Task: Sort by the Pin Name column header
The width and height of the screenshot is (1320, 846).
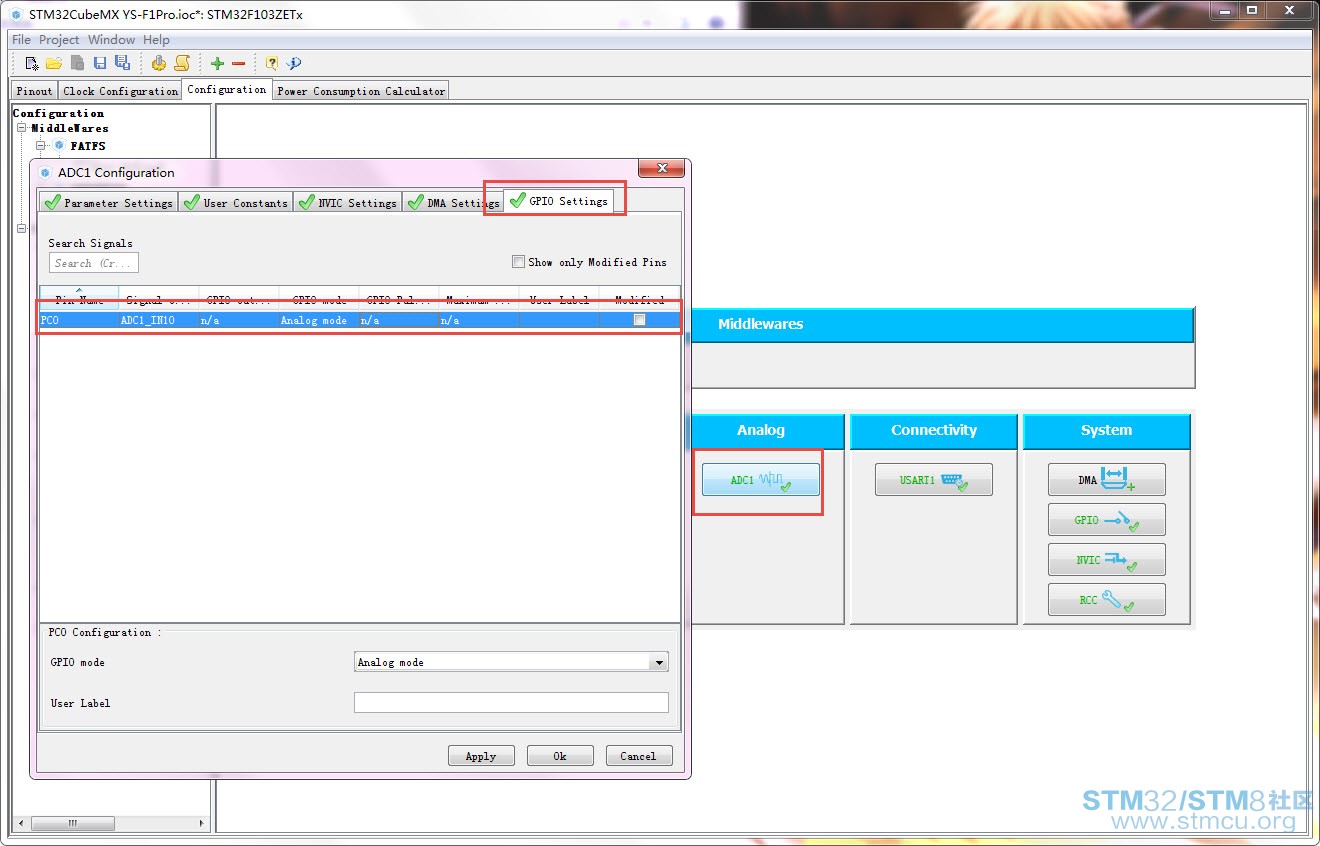Action: coord(79,298)
